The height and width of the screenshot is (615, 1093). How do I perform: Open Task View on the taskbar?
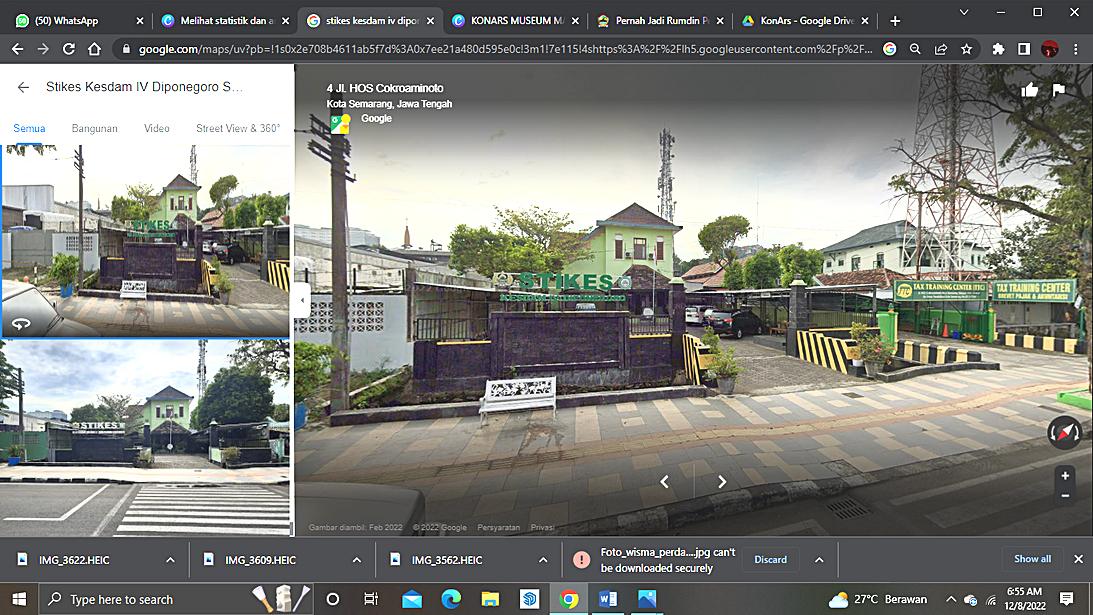(371, 599)
